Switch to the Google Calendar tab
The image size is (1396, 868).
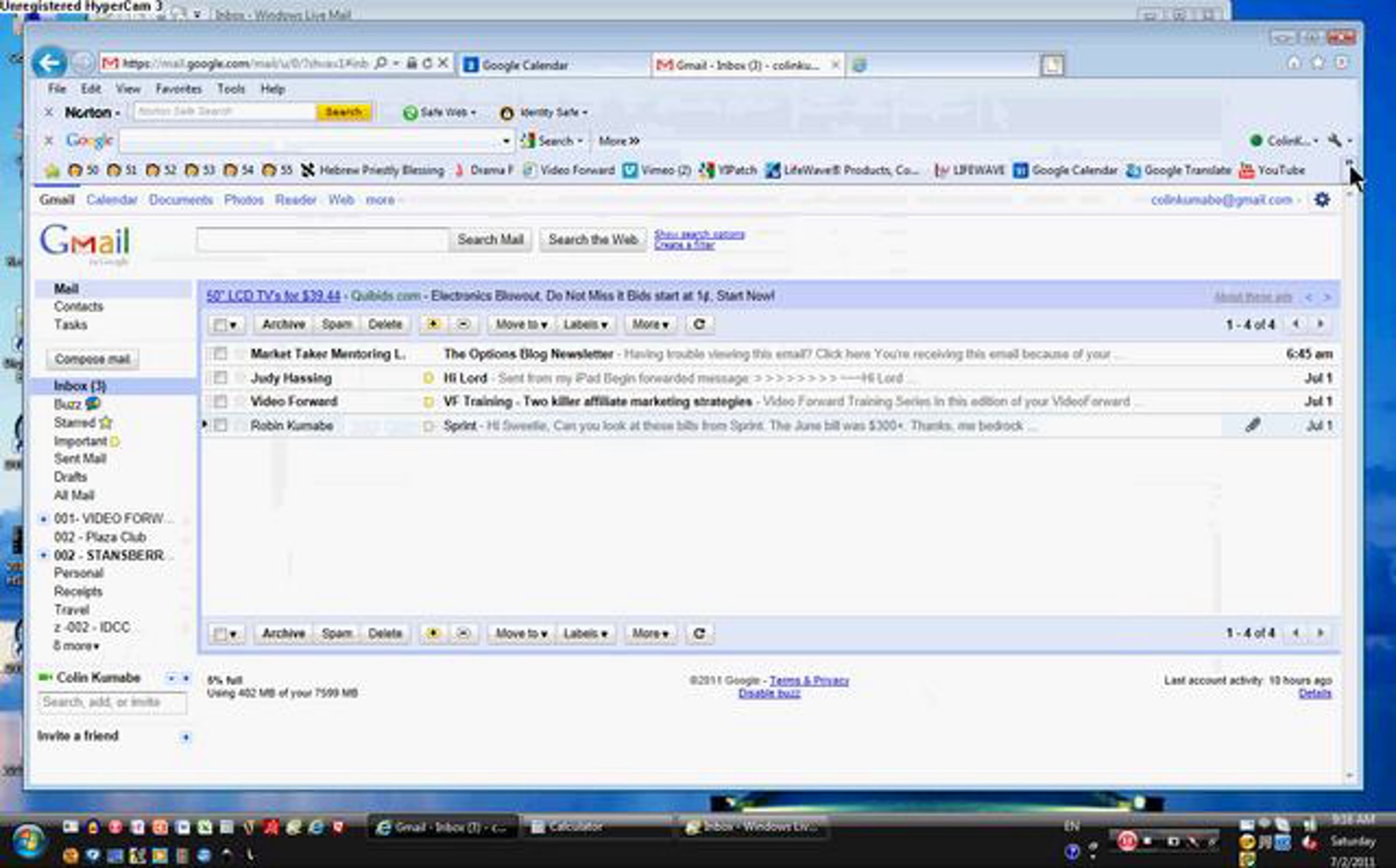pyautogui.click(x=525, y=65)
